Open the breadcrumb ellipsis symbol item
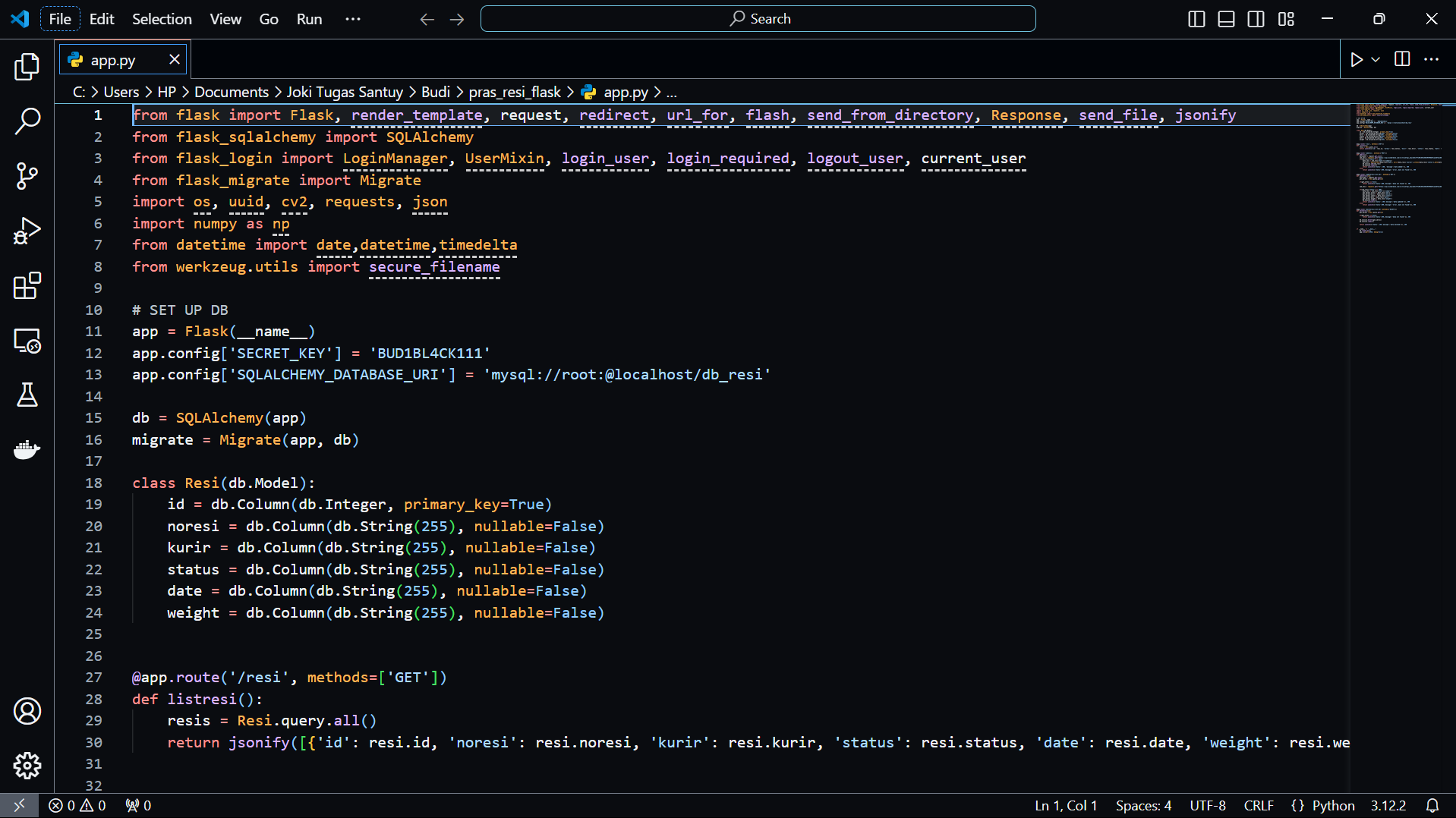The height and width of the screenshot is (818, 1456). pos(671,92)
